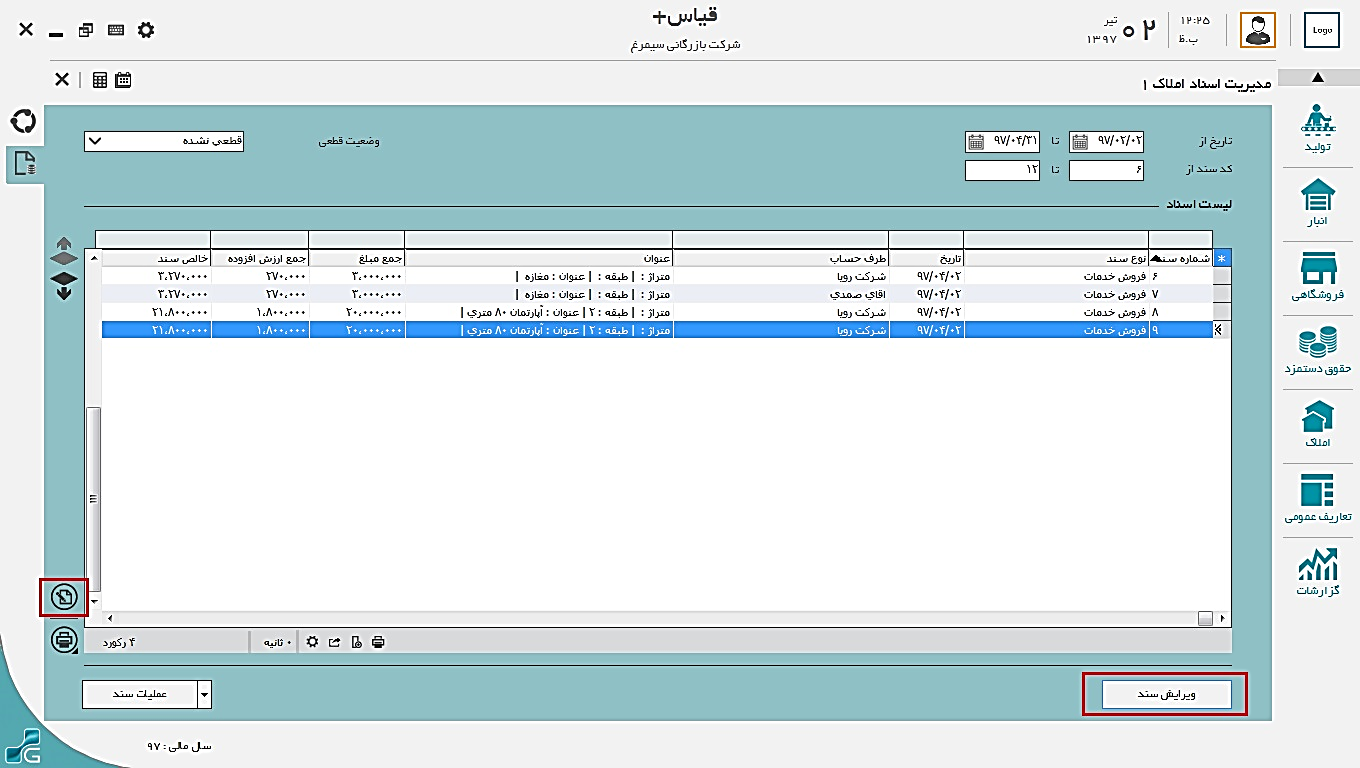Open the حقوق دستمزد (Payroll) module
Viewport: 1360px width, 768px height.
1318,351
